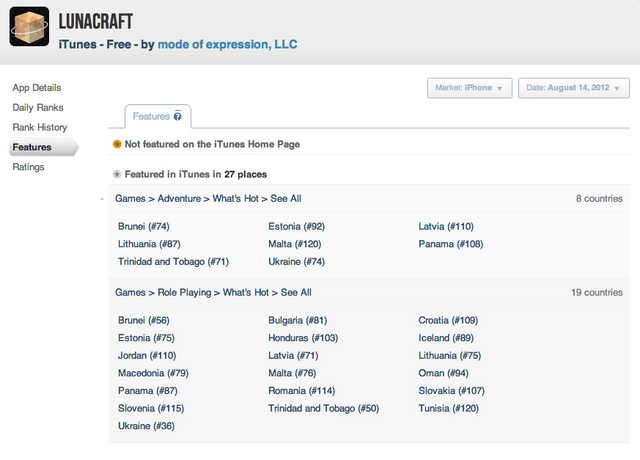The width and height of the screenshot is (640, 460).
Task: Select Panama (#108) entry
Action: (451, 244)
